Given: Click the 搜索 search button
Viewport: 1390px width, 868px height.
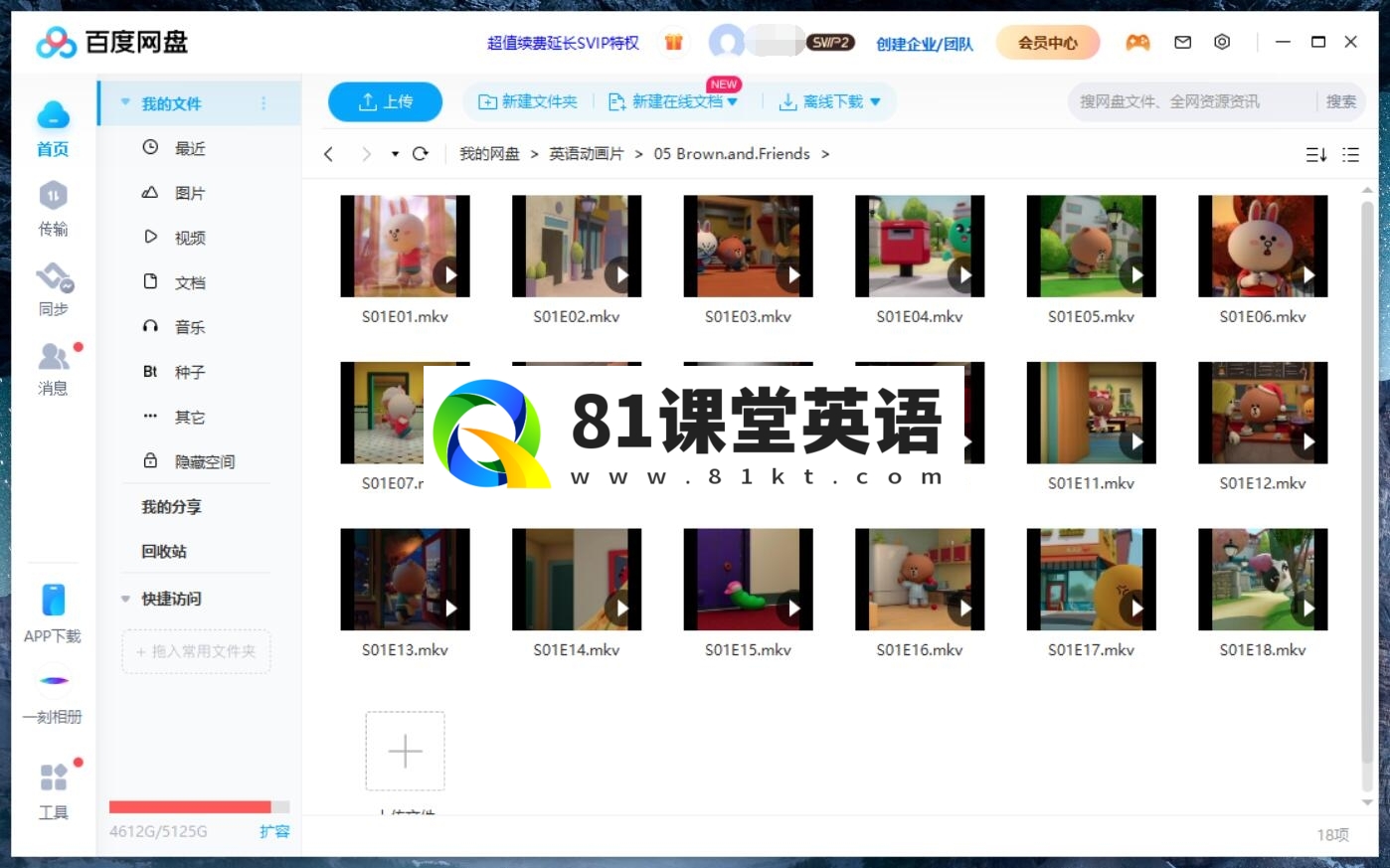Looking at the screenshot, I should coord(1341,101).
